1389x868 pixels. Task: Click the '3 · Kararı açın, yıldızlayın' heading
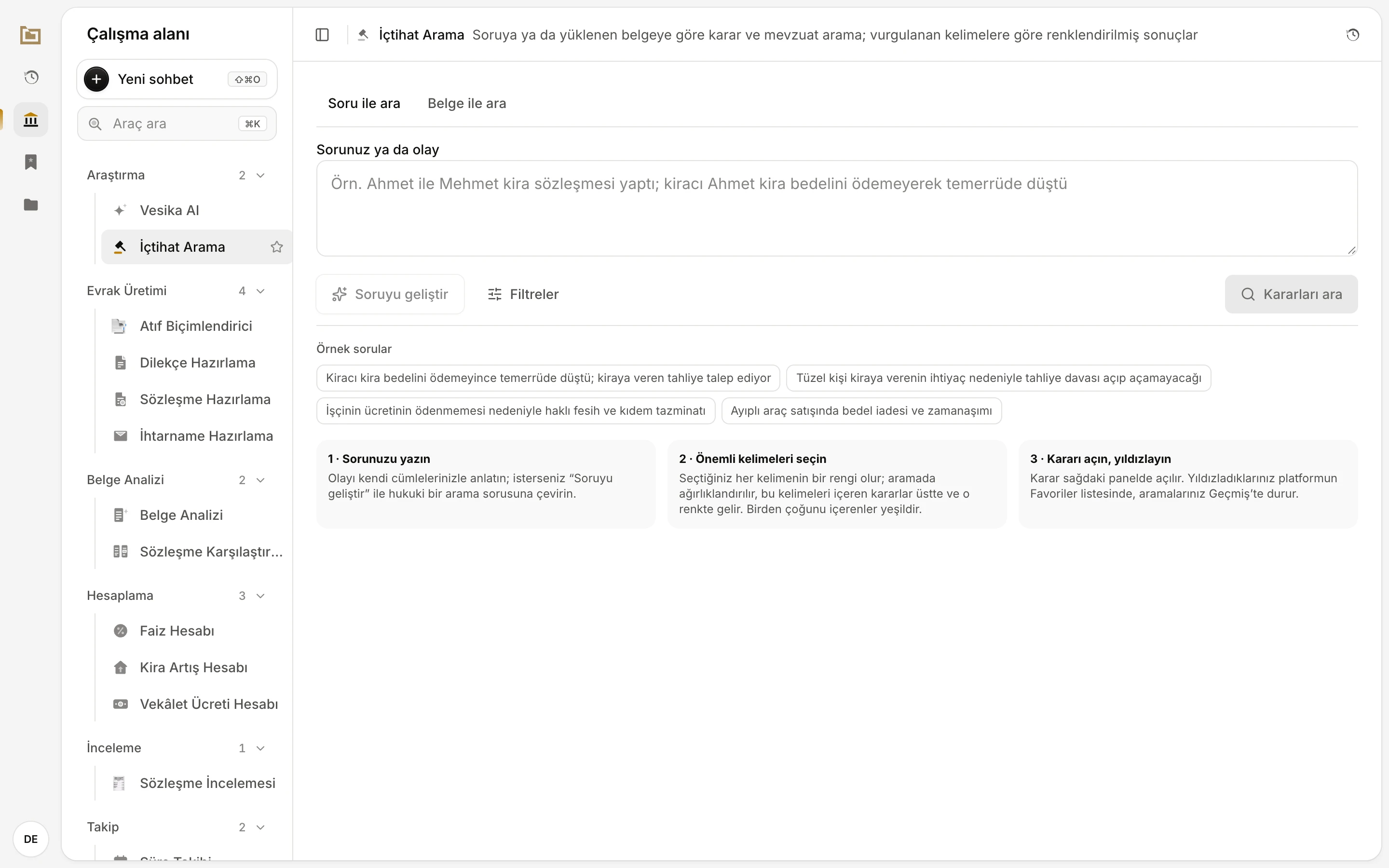pos(1100,459)
